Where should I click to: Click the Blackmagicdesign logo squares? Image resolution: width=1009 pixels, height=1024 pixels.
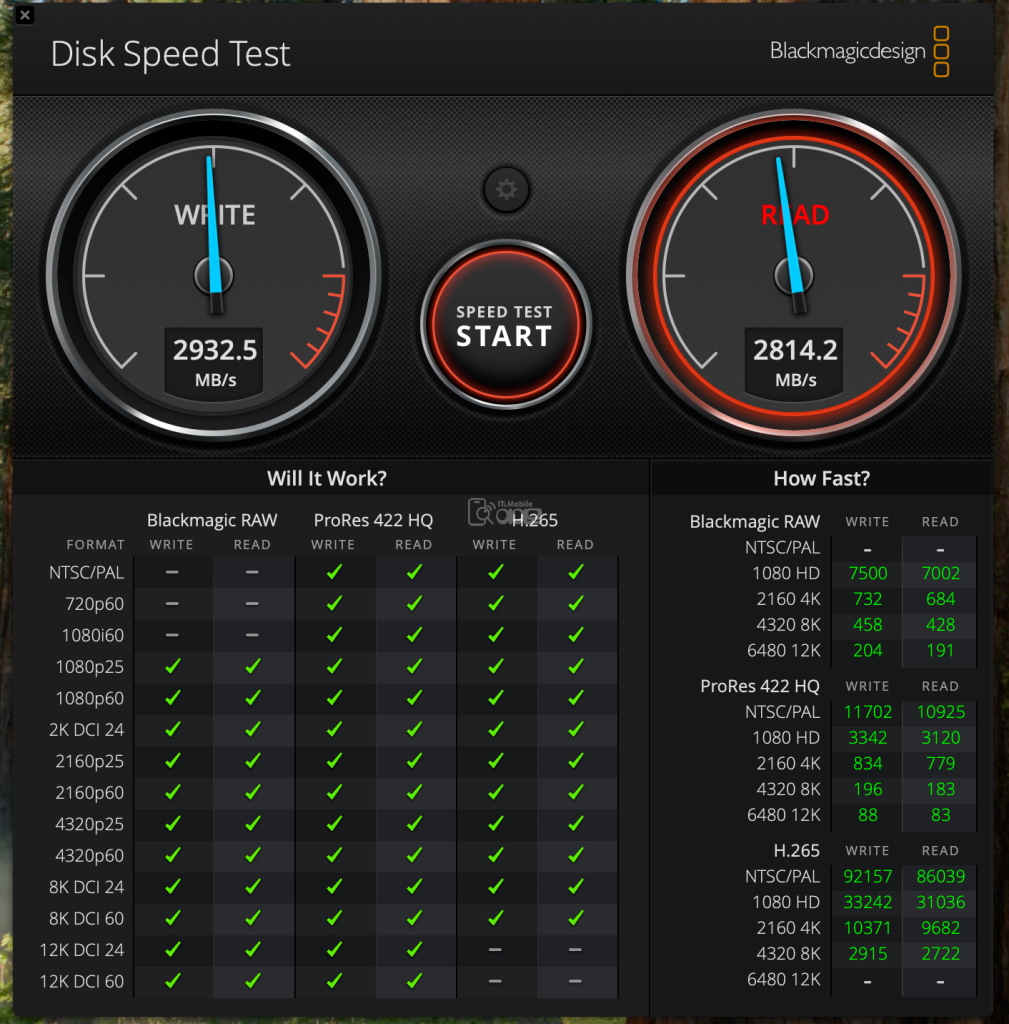[941, 52]
